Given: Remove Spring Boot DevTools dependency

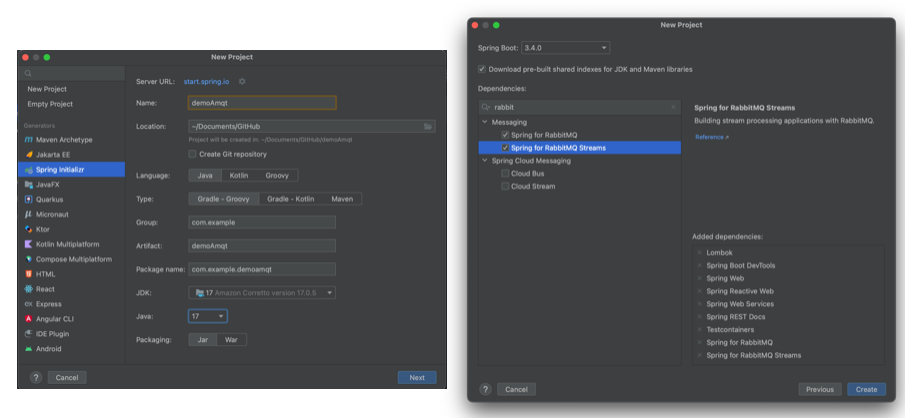Looking at the screenshot, I should pos(700,266).
